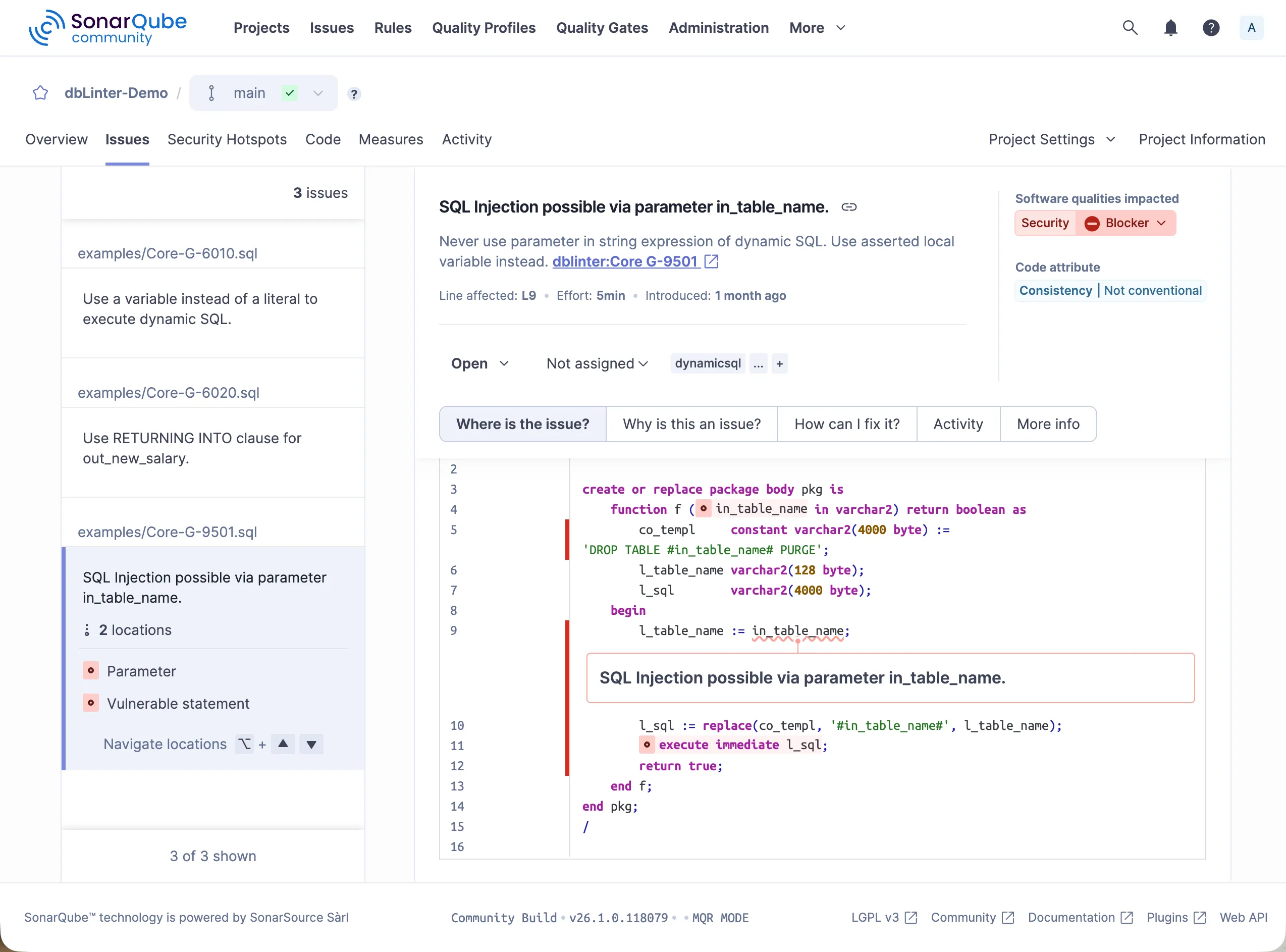Open the notifications bell

tap(1170, 28)
